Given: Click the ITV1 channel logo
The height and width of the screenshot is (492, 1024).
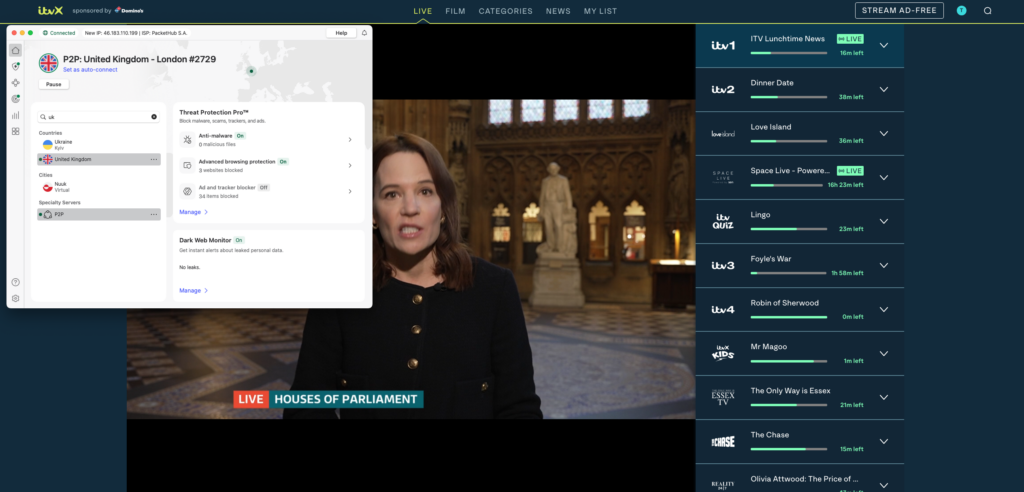Looking at the screenshot, I should pyautogui.click(x=723, y=46).
